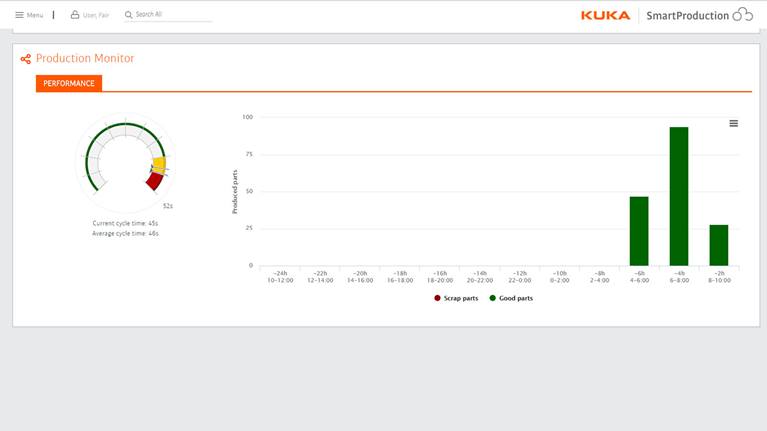Open the chart context menu icon
767x431 pixels.
(733, 123)
